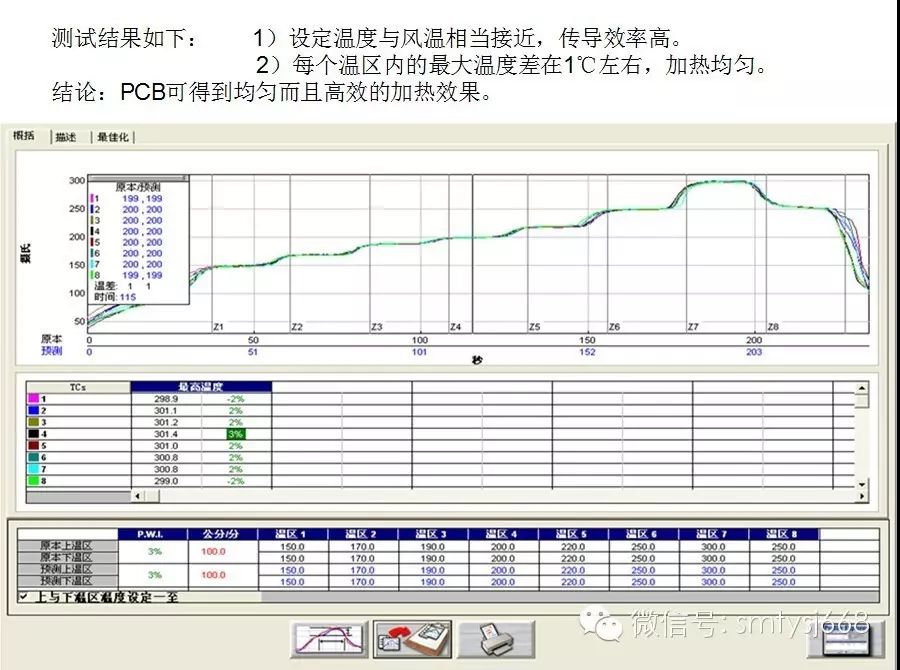Image resolution: width=900 pixels, height=670 pixels.
Task: Select black swatch for TC 4
Action: (x=33, y=433)
